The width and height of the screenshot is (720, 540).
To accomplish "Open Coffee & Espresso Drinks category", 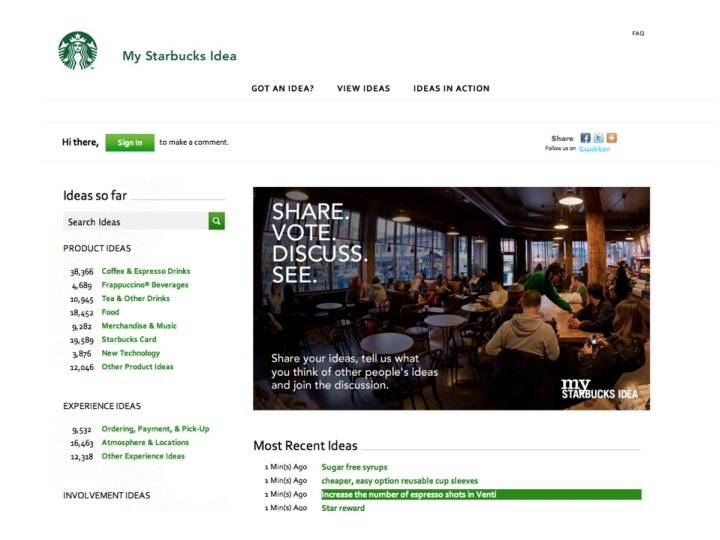I will pos(146,271).
